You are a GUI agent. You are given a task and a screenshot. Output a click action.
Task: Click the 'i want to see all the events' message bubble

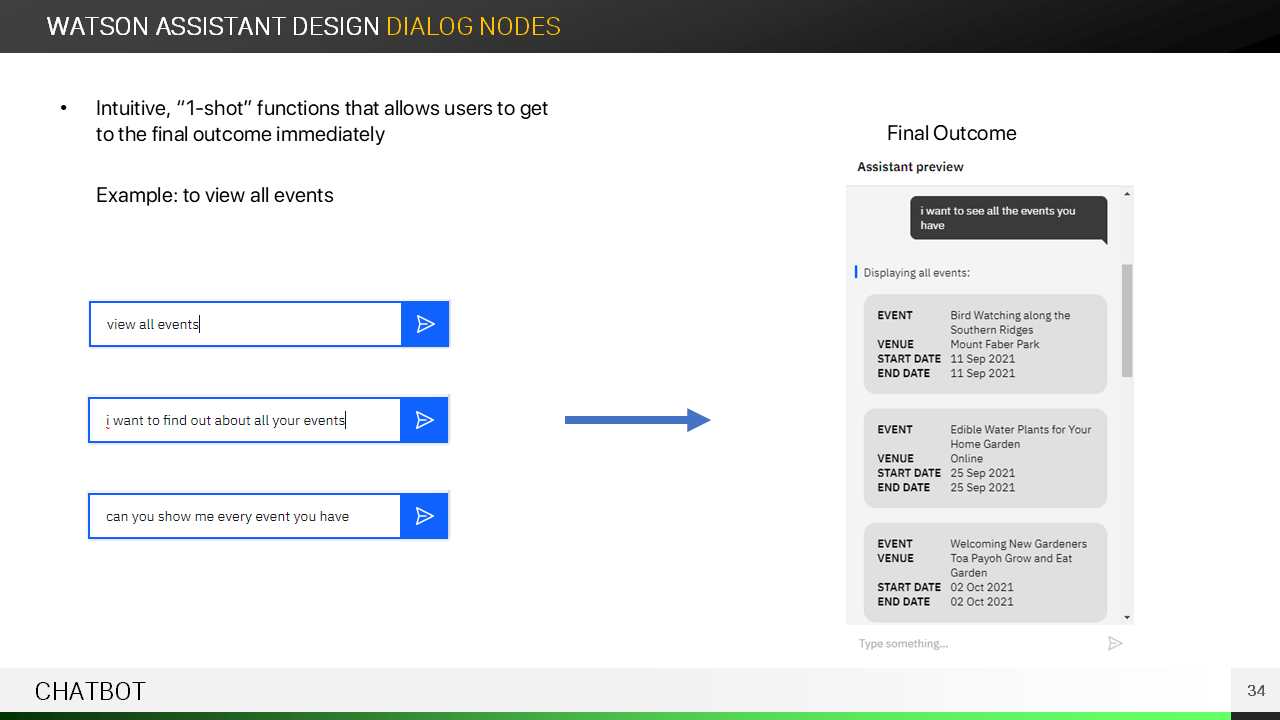(x=1007, y=218)
